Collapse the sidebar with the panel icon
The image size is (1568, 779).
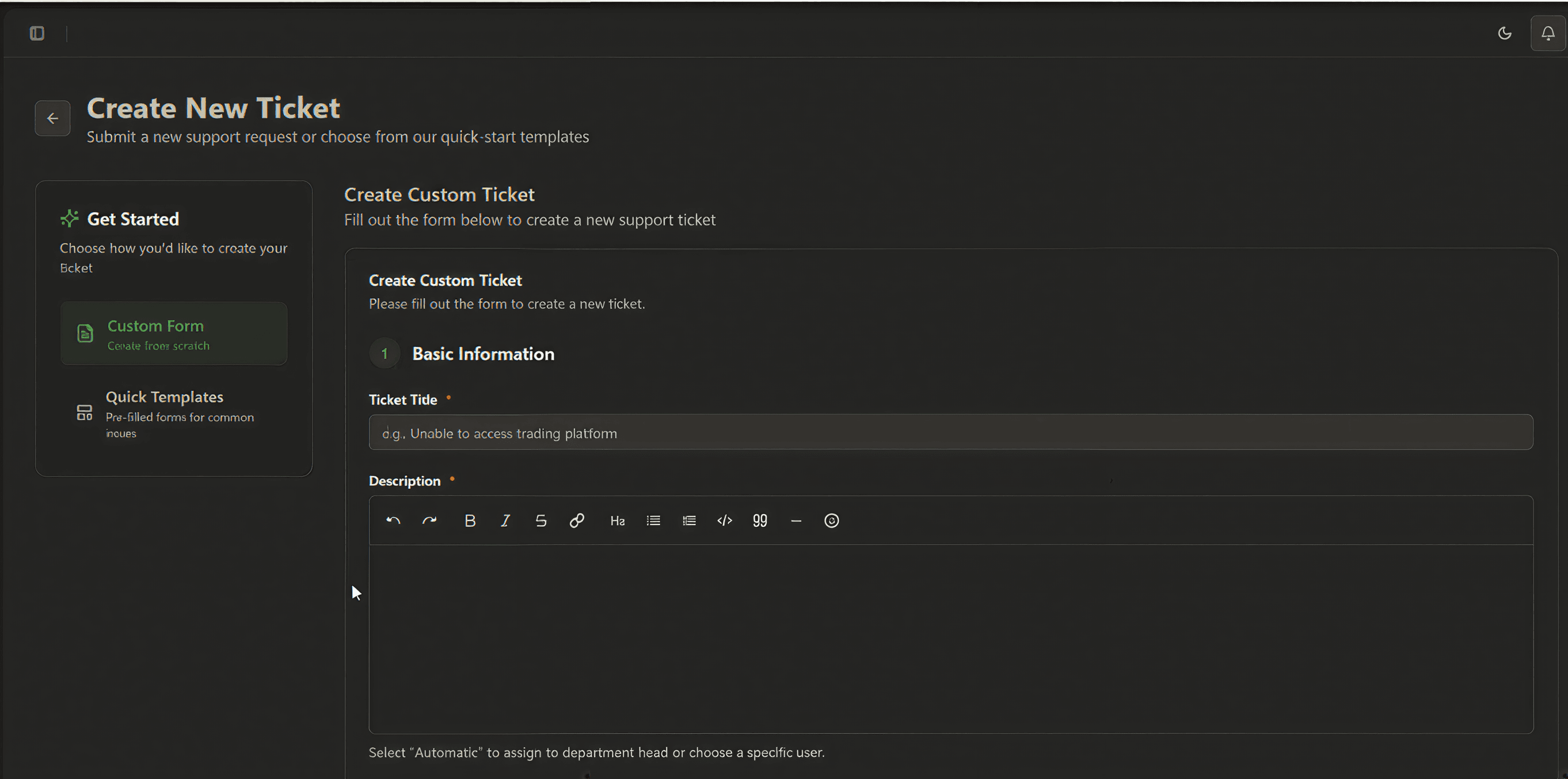click(37, 33)
